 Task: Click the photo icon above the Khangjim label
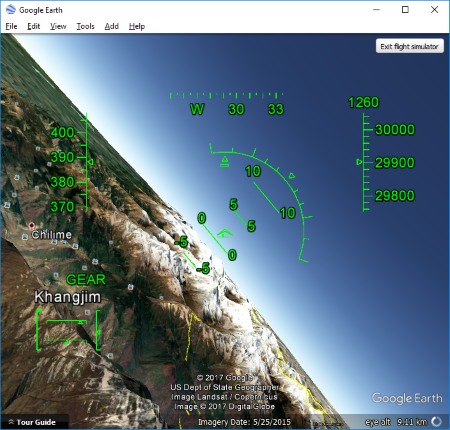(x=84, y=268)
